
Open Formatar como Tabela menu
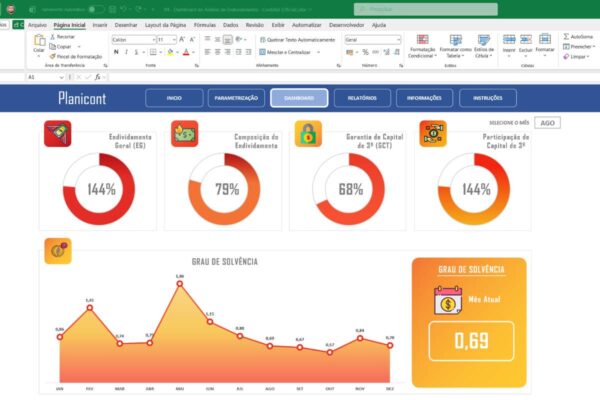pos(455,46)
